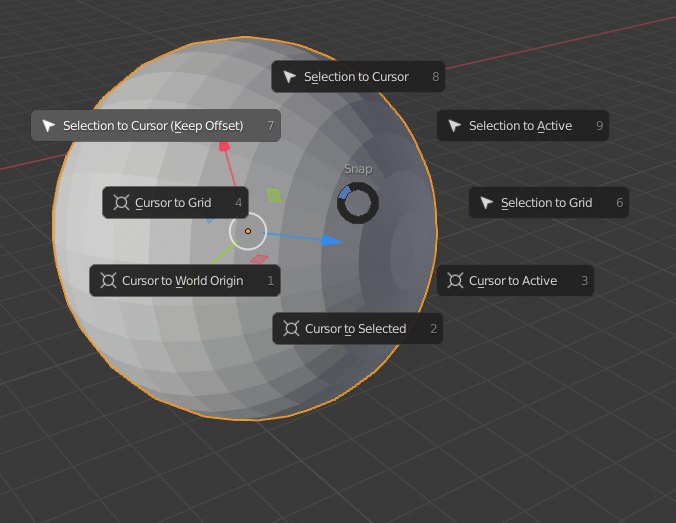This screenshot has width=676, height=523.
Task: Select Selection to Cursor (Keep Offset) option
Action: pyautogui.click(x=156, y=125)
